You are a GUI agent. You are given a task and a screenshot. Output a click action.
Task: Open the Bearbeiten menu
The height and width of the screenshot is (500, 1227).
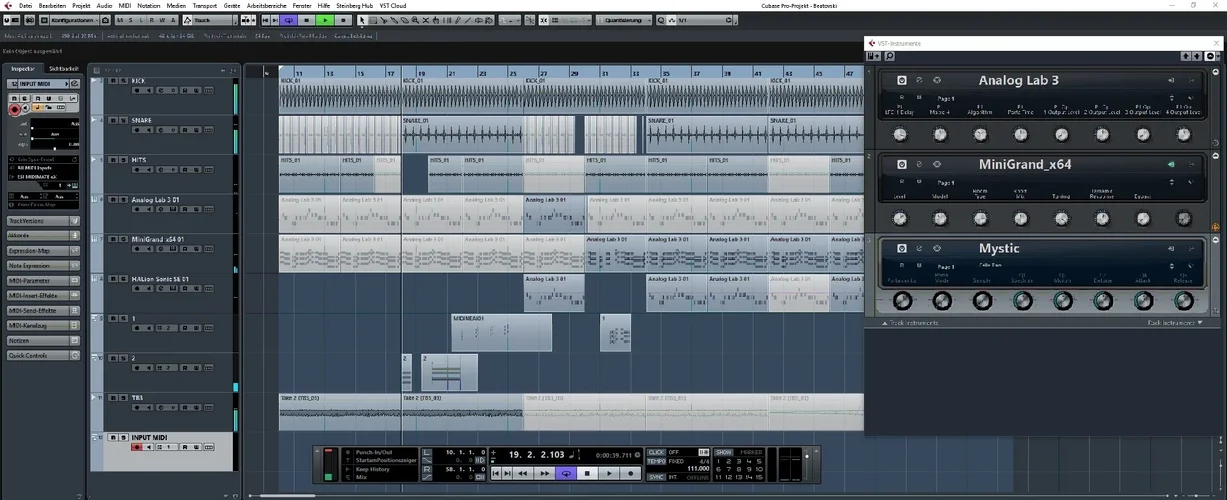(x=51, y=6)
